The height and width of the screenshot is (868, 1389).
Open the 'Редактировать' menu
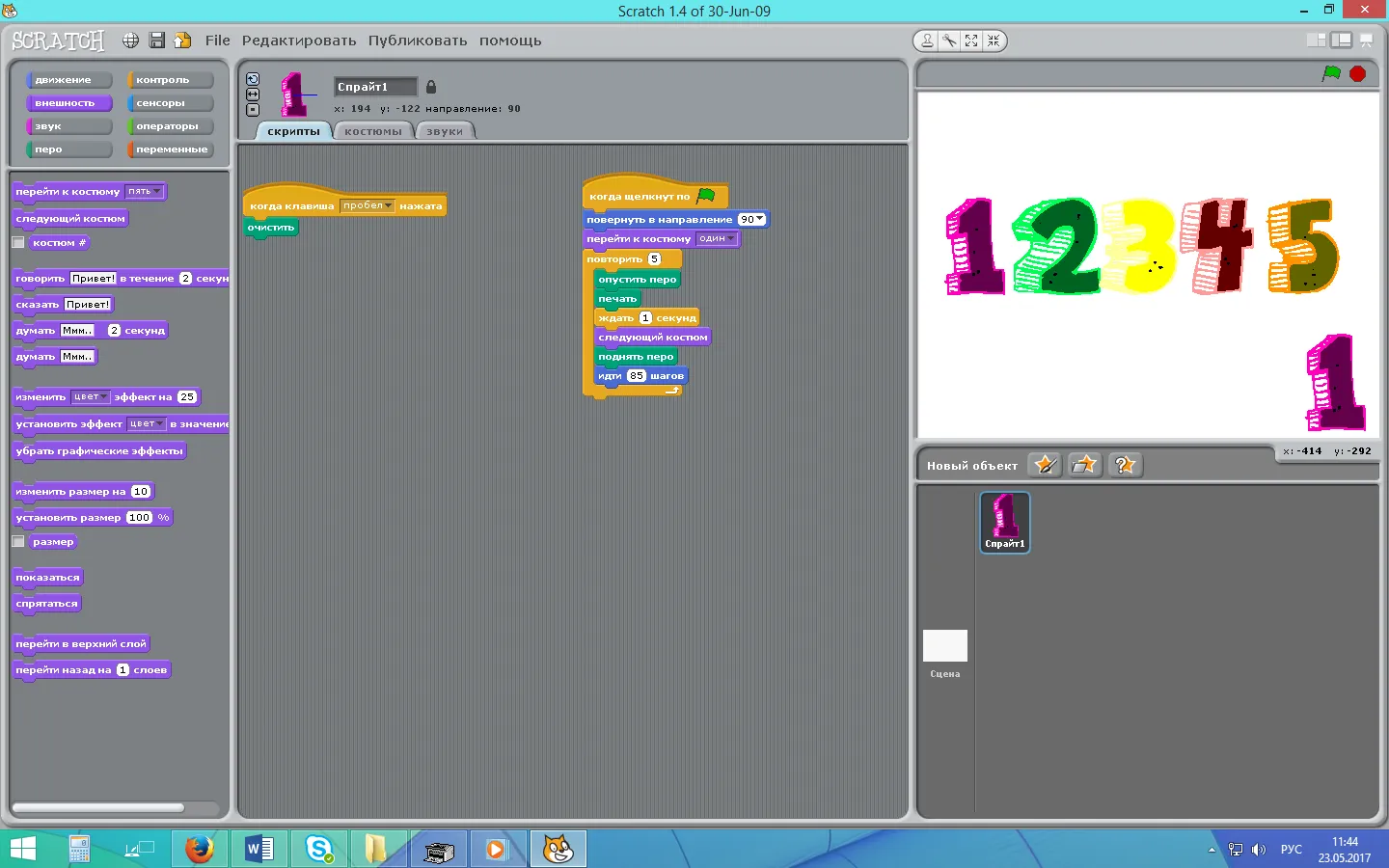click(298, 41)
